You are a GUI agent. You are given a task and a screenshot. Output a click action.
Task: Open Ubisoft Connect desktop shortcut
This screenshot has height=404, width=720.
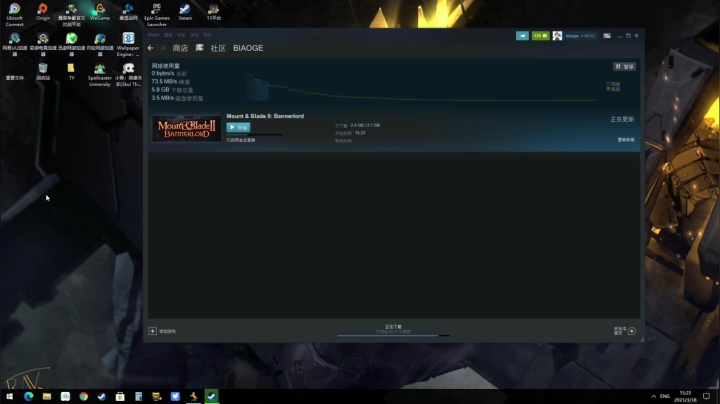[x=15, y=14]
